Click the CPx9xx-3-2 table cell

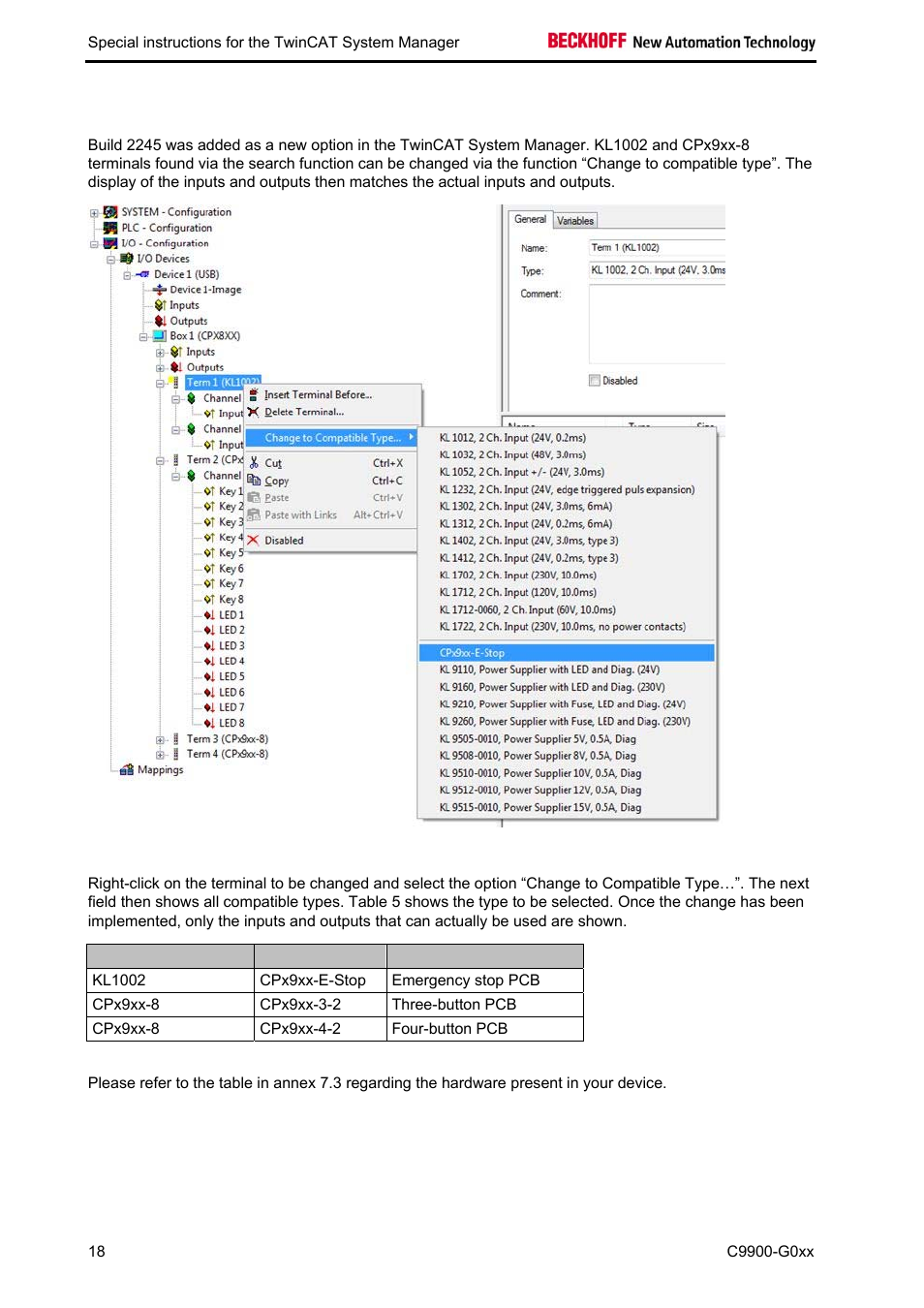tap(321, 1004)
